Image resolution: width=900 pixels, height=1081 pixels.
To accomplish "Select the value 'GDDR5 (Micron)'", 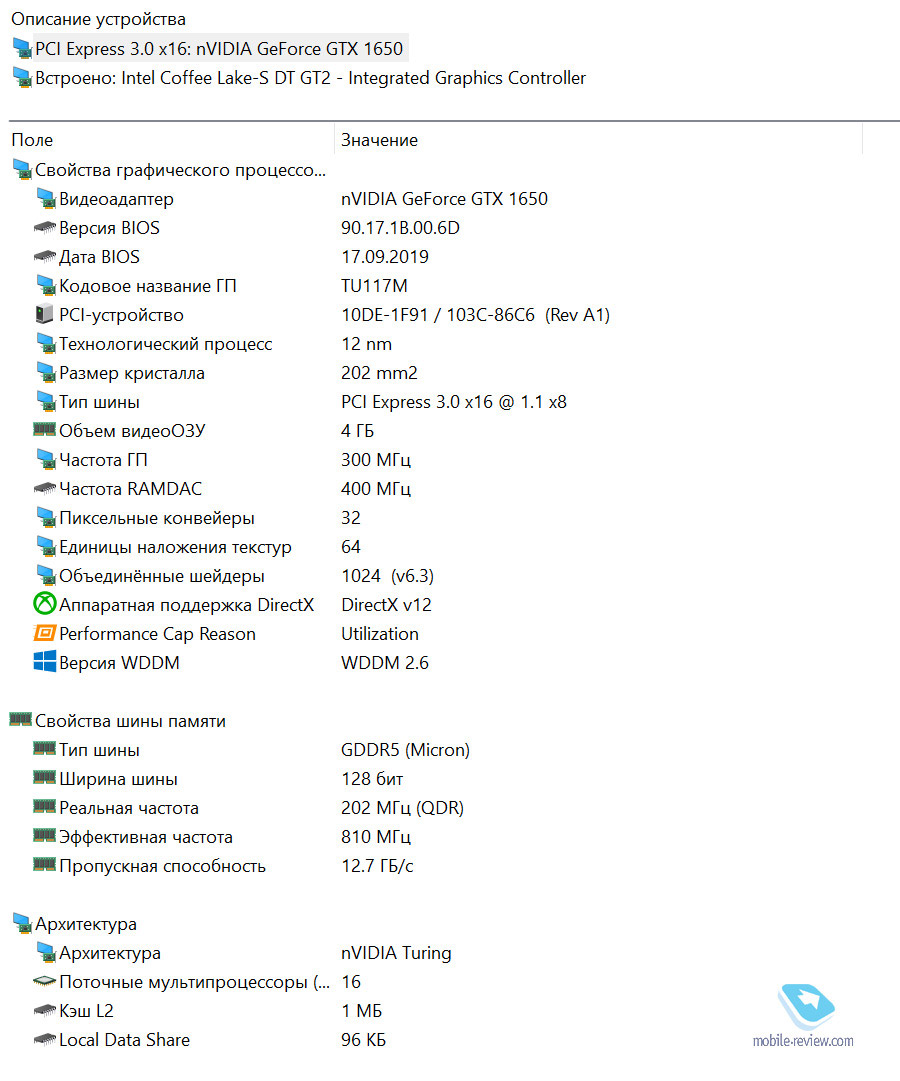I will [x=406, y=750].
